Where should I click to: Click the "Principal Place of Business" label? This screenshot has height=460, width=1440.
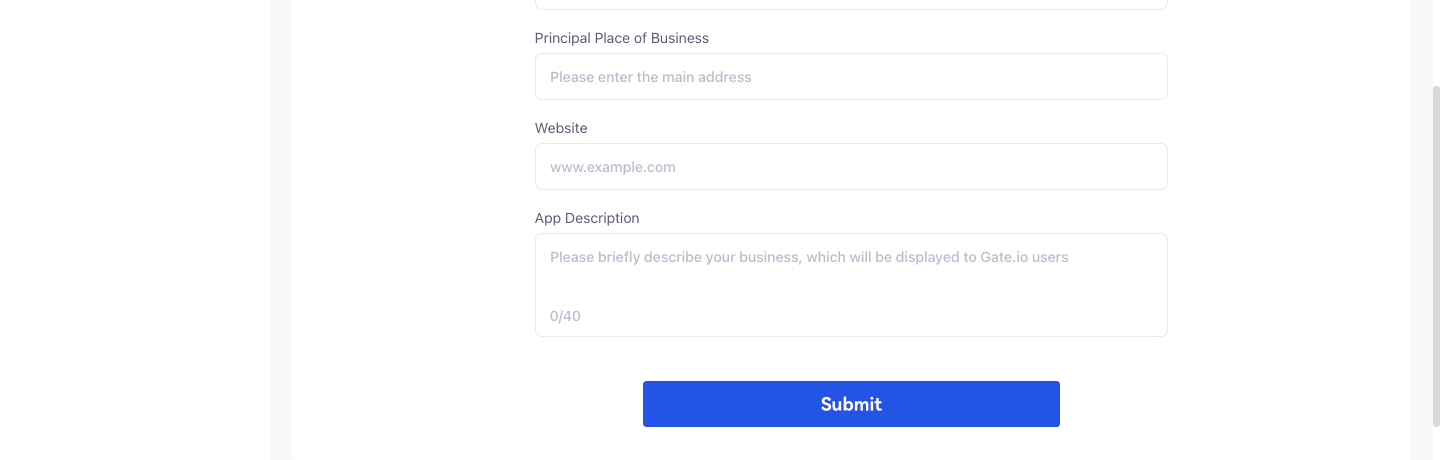621,38
